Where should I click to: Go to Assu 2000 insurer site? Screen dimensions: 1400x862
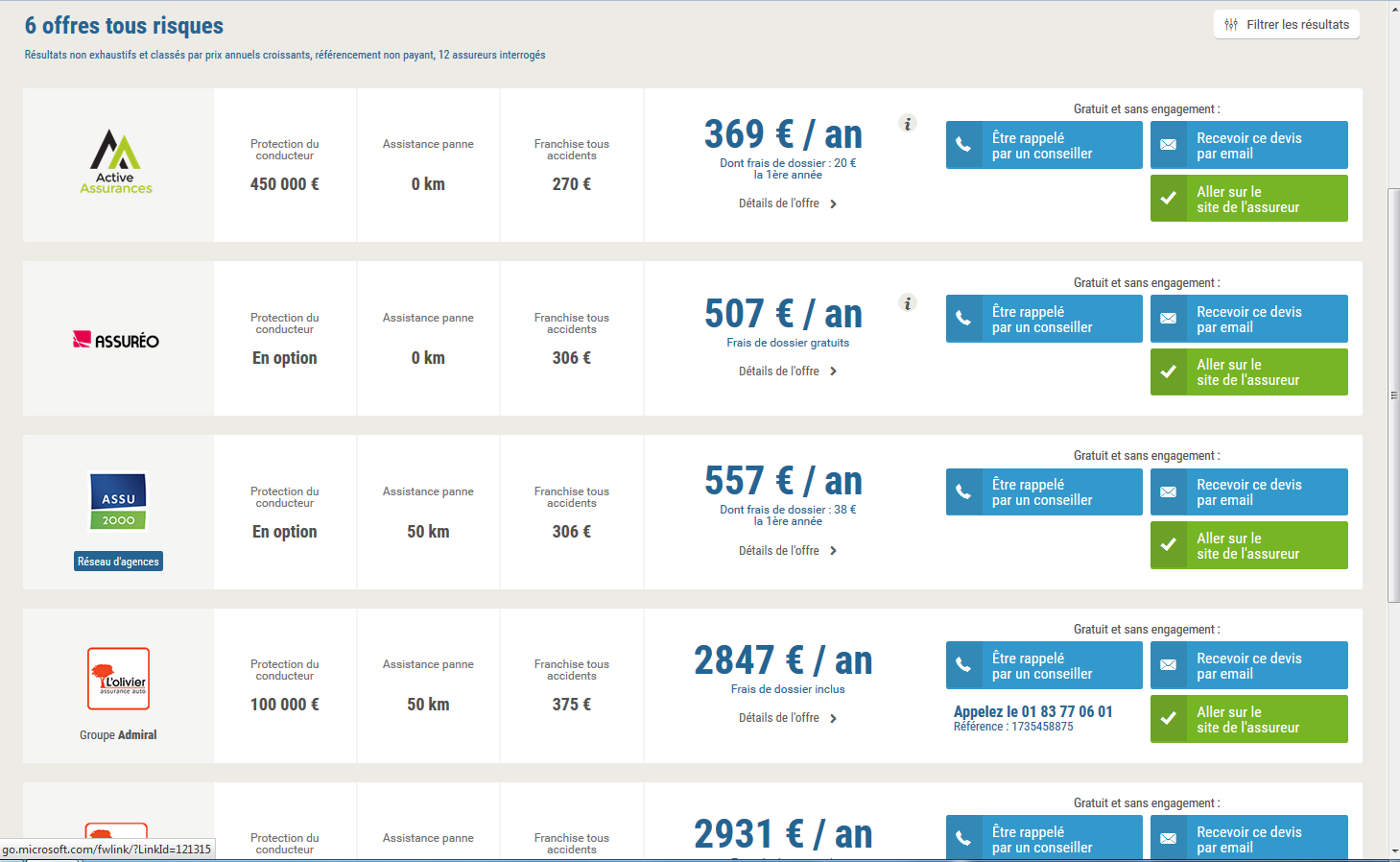(1249, 545)
